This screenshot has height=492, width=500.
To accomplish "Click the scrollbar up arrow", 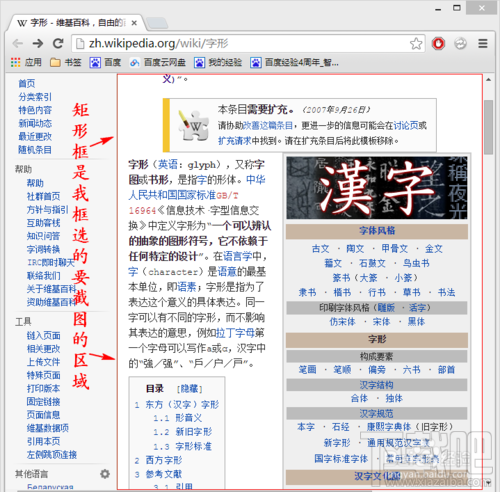I will 489,80.
